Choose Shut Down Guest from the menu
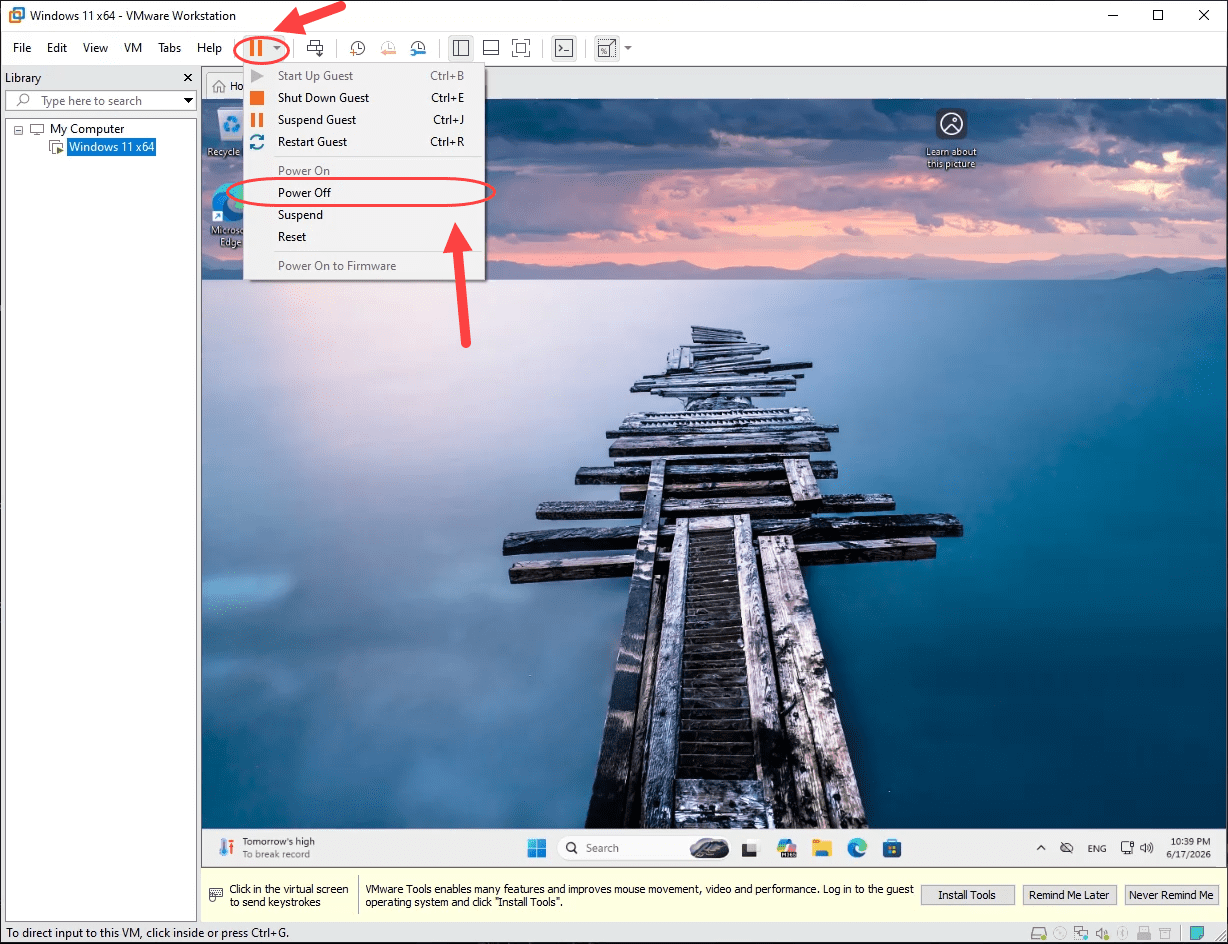Viewport: 1228px width, 944px height. click(x=364, y=98)
